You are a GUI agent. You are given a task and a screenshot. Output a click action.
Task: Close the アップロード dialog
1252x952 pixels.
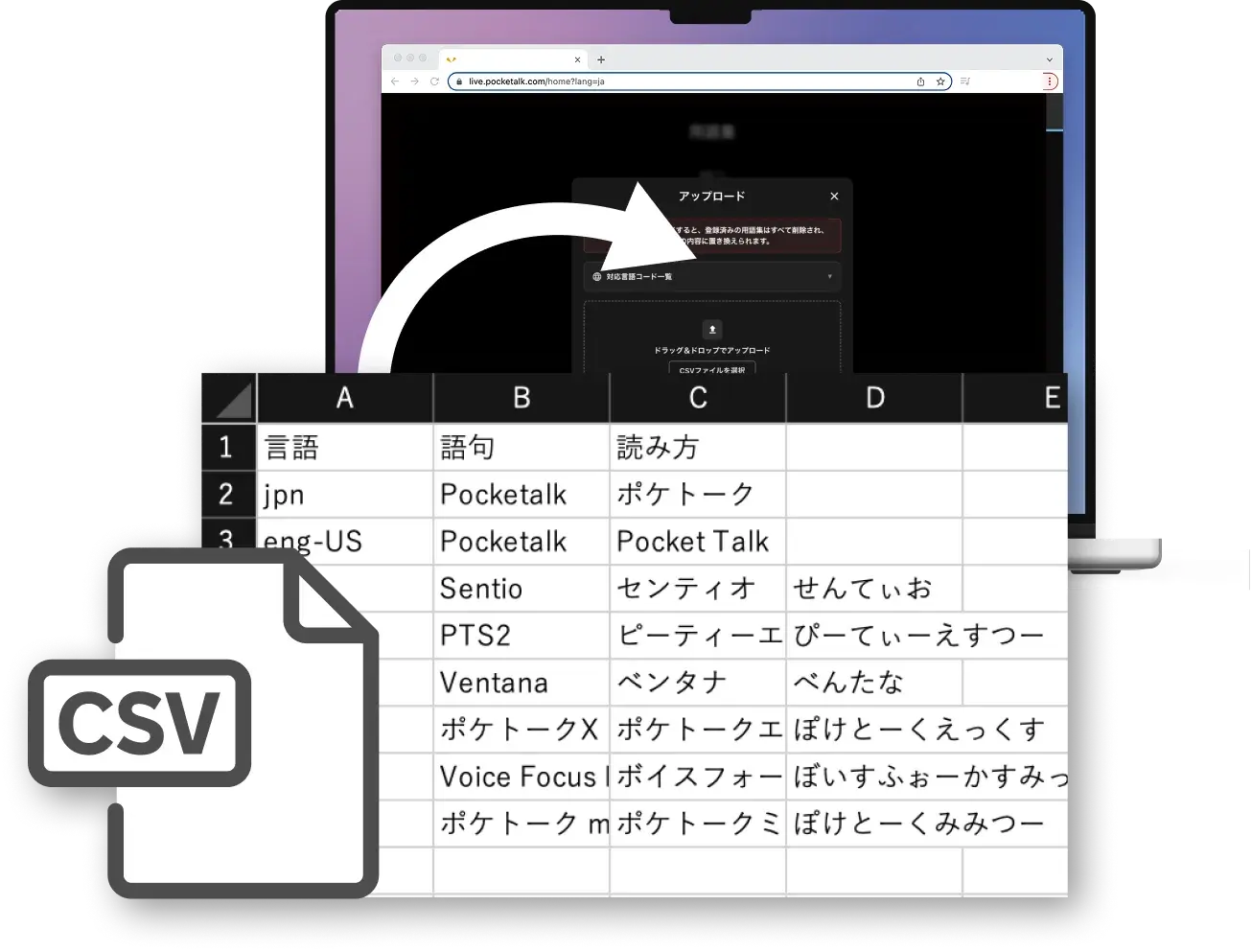[x=834, y=197]
